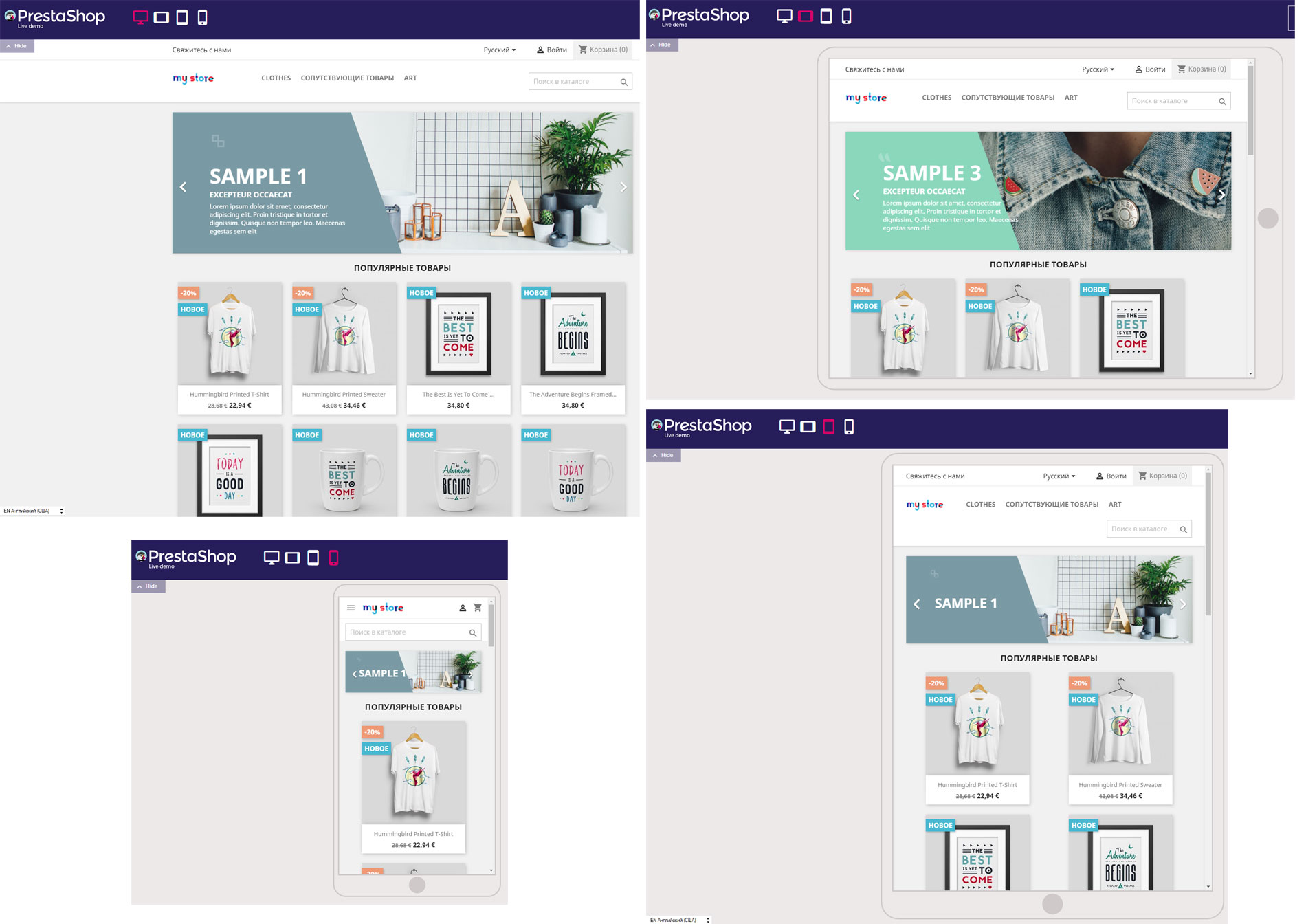Select the pink-highlighted desktop view icon
Screen dimensions: 1306x924
click(x=140, y=18)
